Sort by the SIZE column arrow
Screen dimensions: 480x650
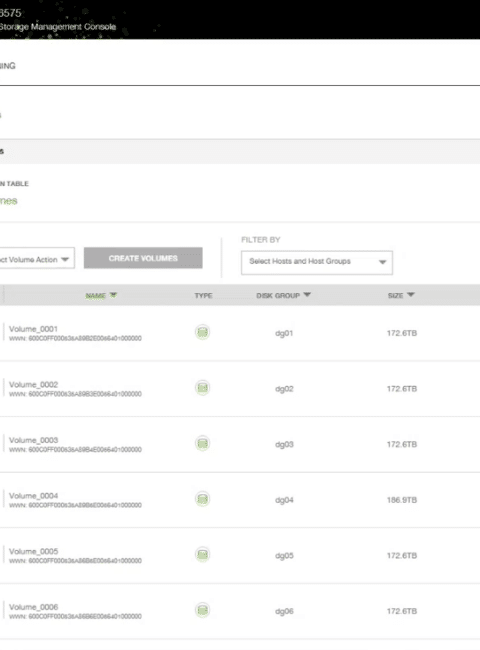pos(410,295)
